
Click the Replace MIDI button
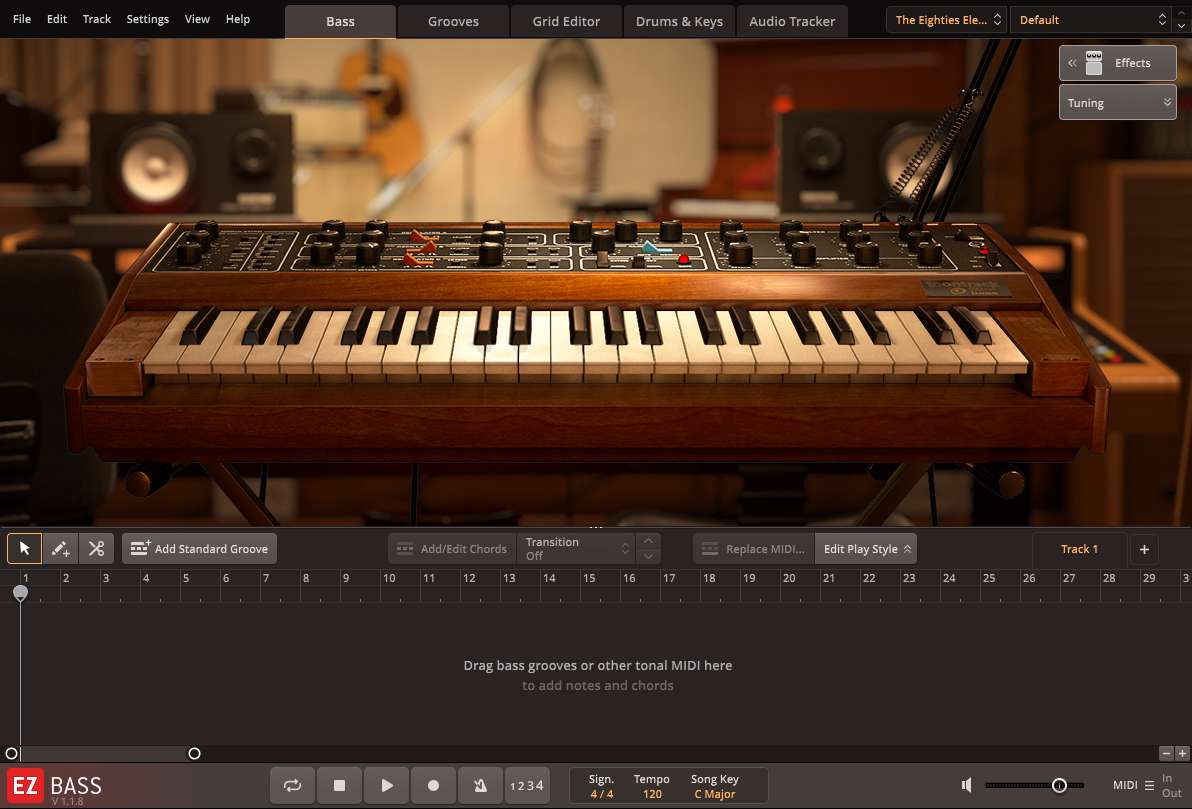click(x=753, y=548)
